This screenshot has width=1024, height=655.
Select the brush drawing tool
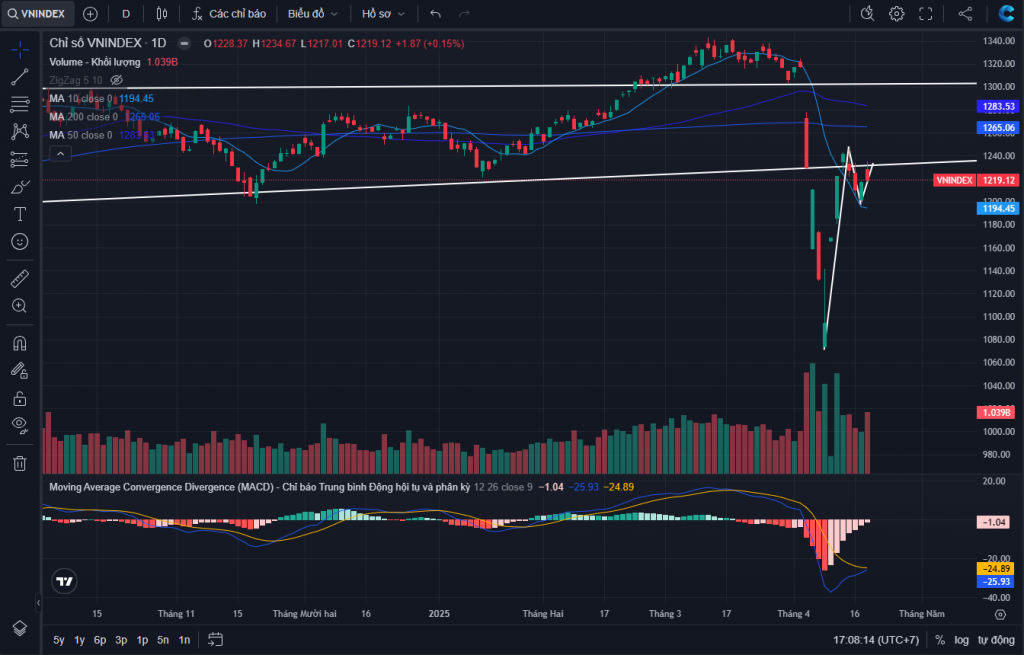point(20,187)
